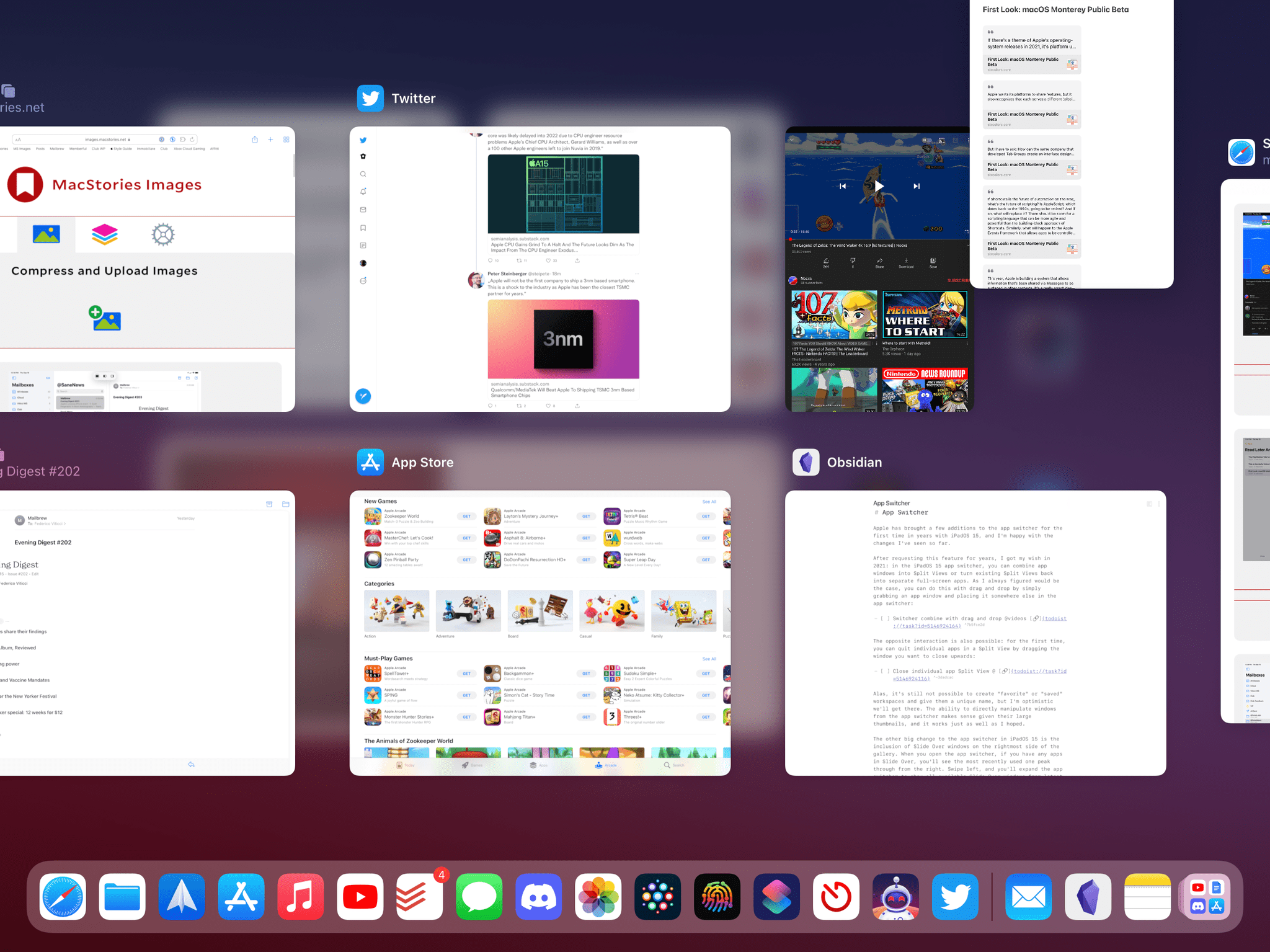The height and width of the screenshot is (952, 1270).
Task: Tap See All beside New Games
Action: coord(709,502)
